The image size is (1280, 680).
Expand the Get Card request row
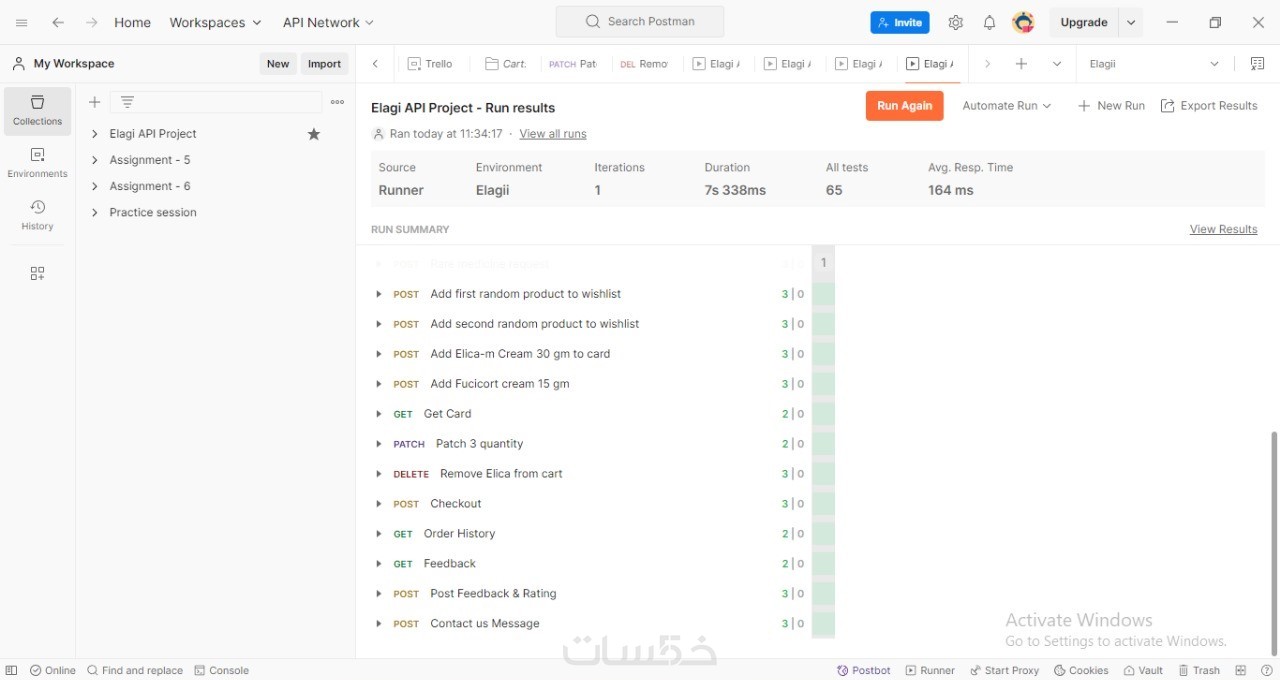click(x=379, y=414)
